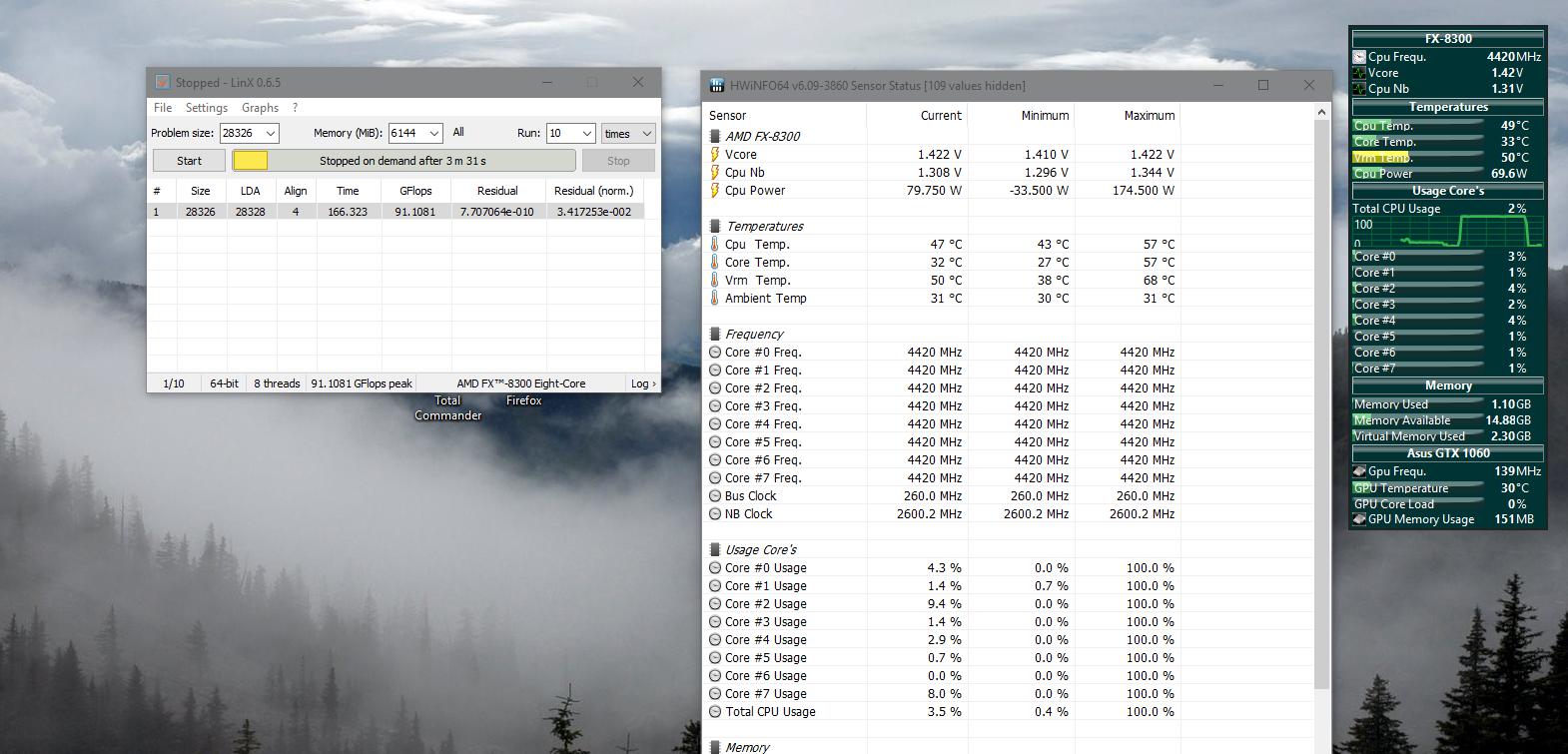The image size is (1568, 754).
Task: Click the Usage Core's group icon in HWiNFO
Action: click(715, 550)
